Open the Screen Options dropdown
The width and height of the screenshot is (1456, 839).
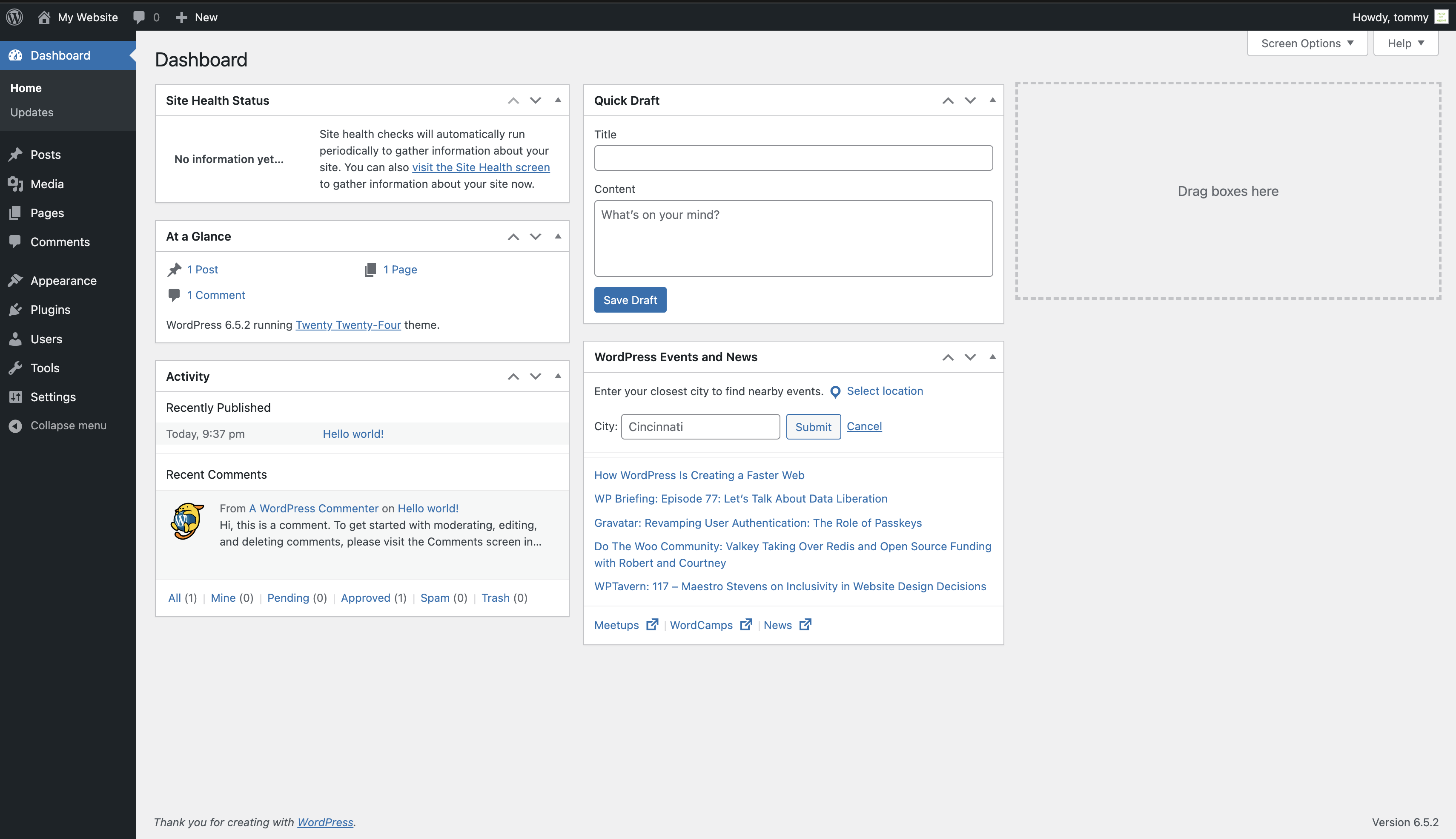click(1307, 43)
